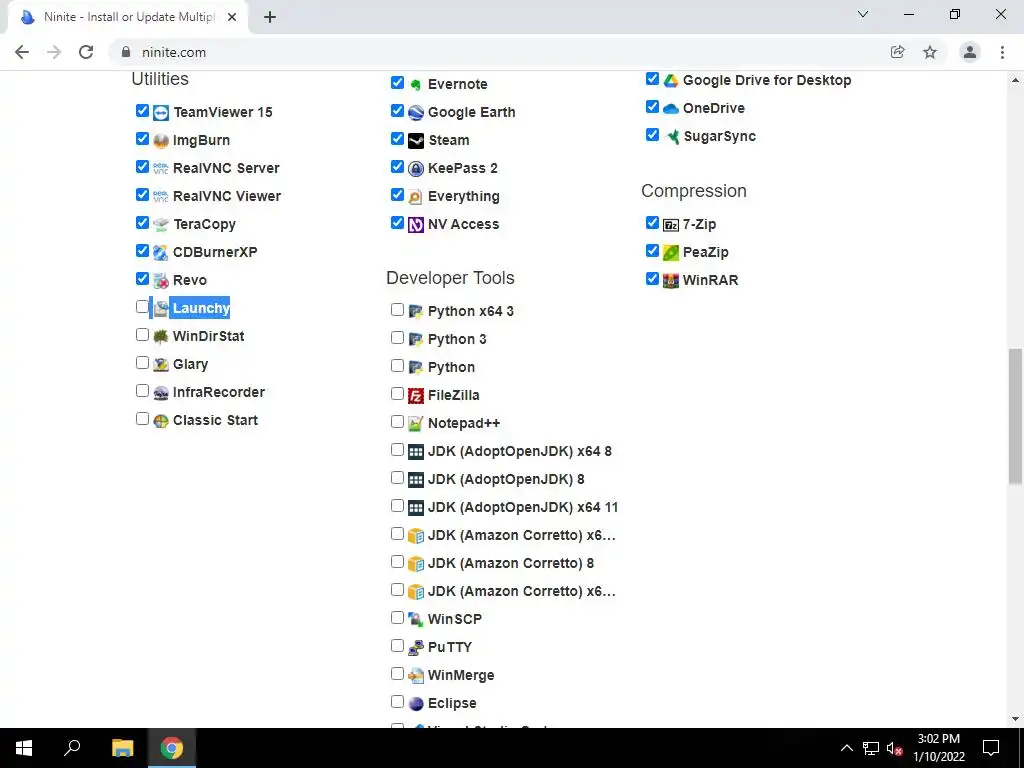Uncheck the RealVNC Viewer checkbox
The image size is (1024, 768).
point(142,195)
